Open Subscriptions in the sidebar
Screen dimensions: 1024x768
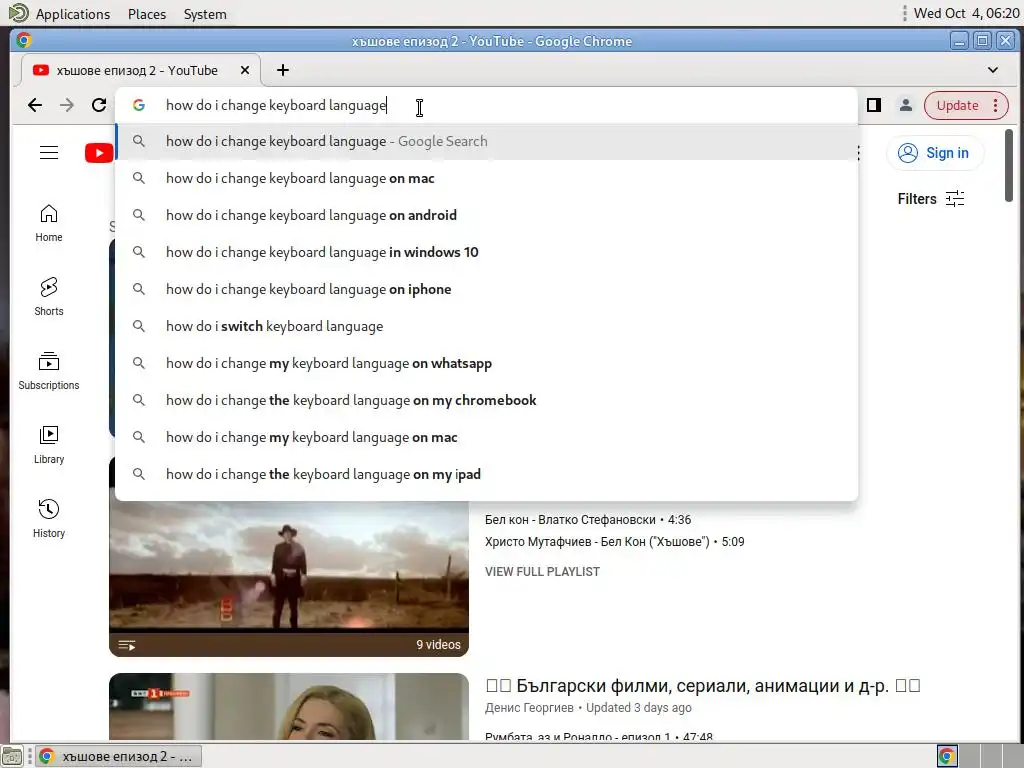click(49, 370)
